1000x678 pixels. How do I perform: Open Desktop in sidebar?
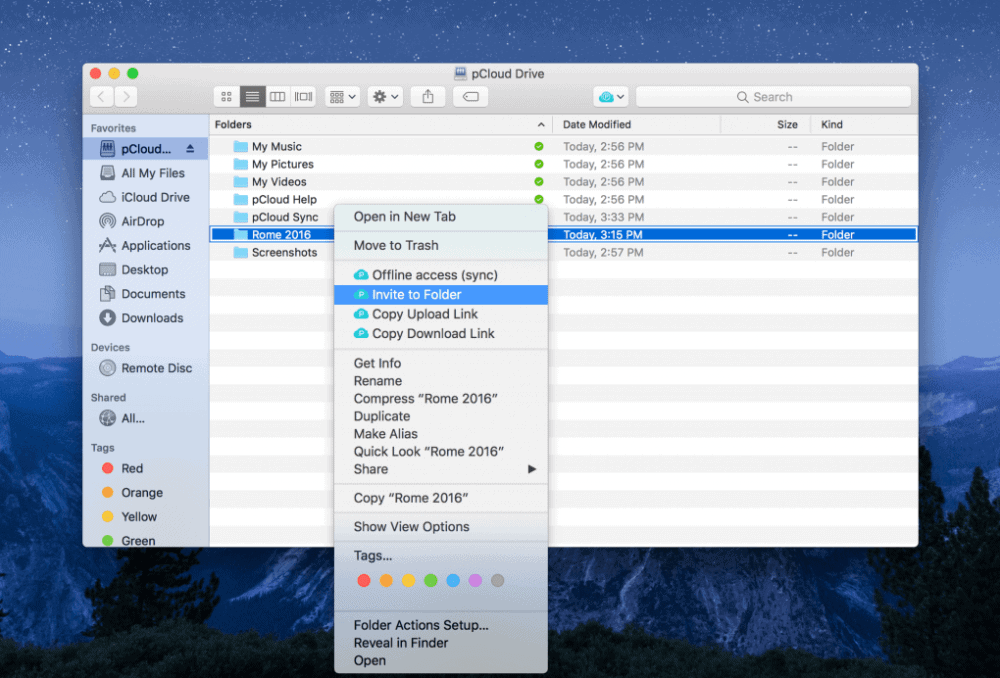[x=145, y=270]
